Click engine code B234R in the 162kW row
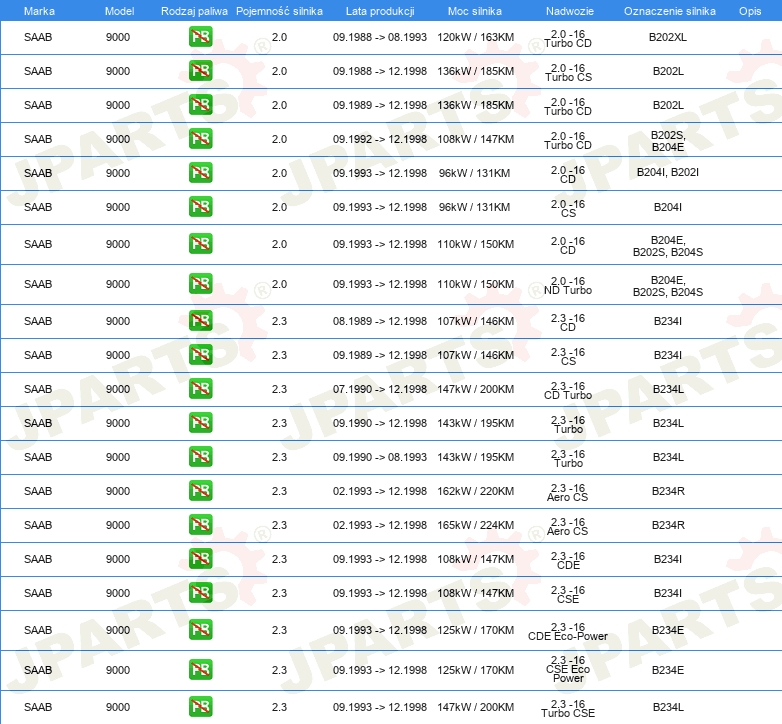This screenshot has height=724, width=782. (x=668, y=491)
